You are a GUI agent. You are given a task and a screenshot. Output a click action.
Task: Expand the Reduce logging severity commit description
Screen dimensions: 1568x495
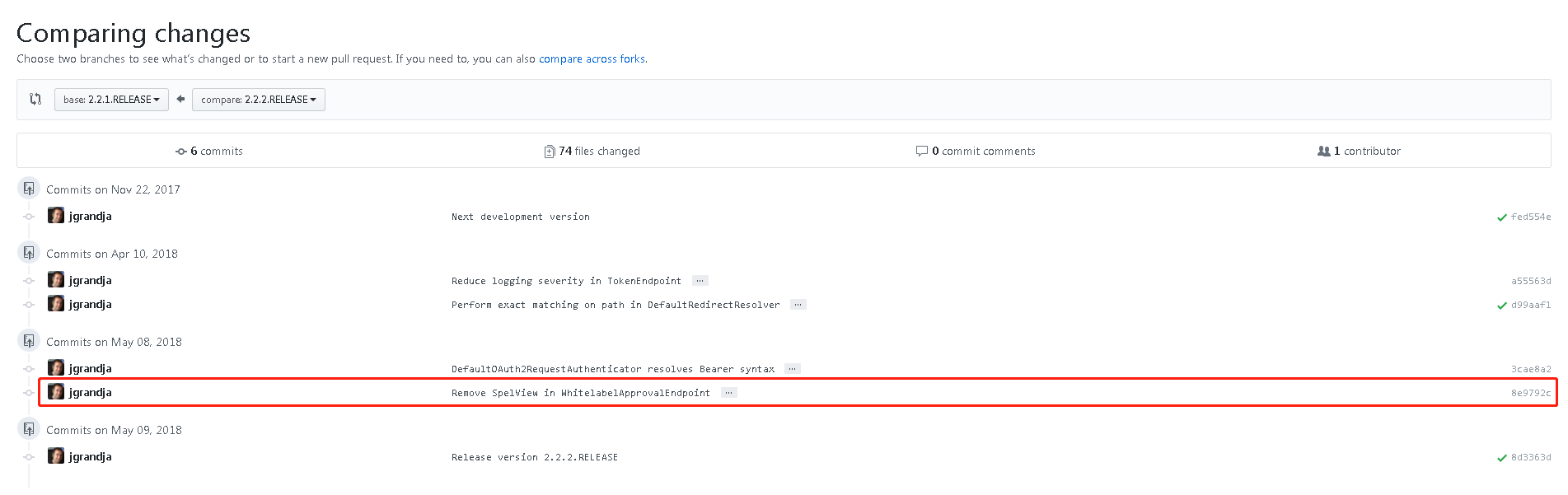[x=700, y=281]
